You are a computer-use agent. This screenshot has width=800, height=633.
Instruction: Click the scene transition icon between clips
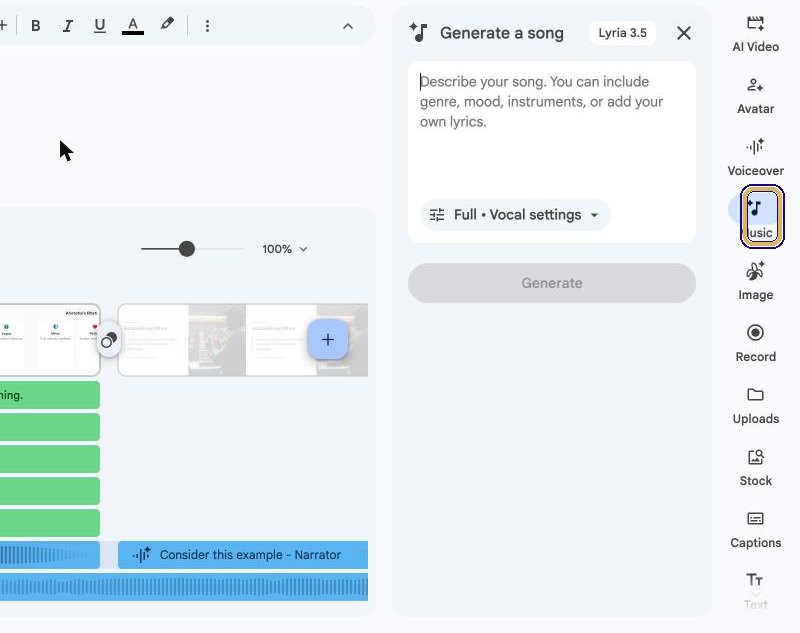click(109, 340)
